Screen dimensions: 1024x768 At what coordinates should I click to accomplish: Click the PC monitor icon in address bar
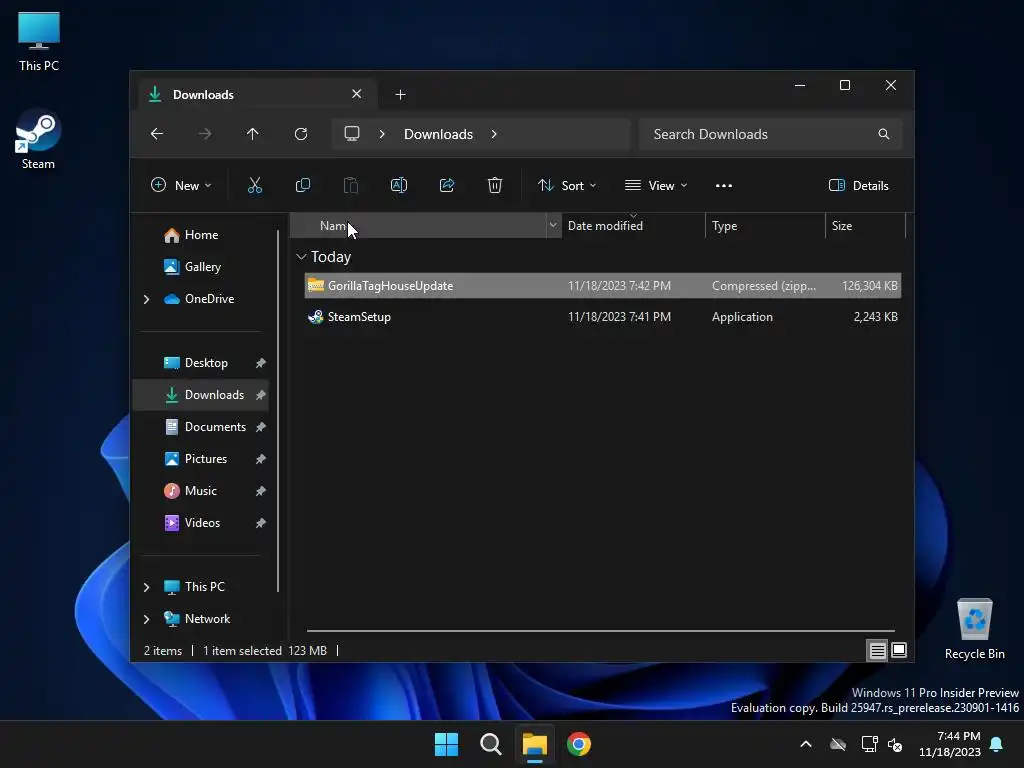pyautogui.click(x=352, y=134)
